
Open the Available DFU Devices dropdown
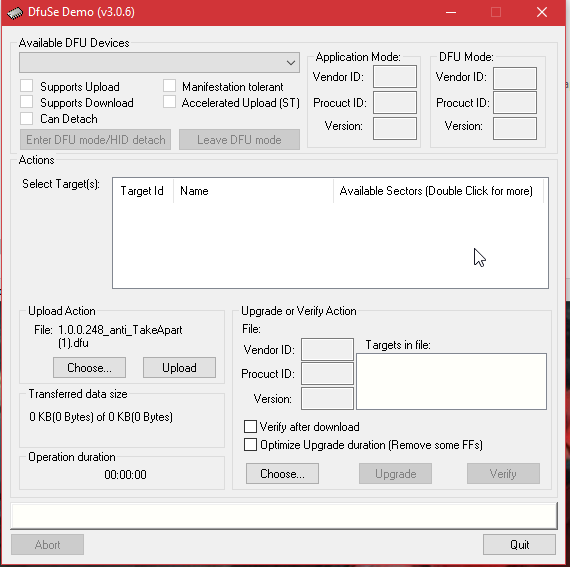click(x=159, y=63)
